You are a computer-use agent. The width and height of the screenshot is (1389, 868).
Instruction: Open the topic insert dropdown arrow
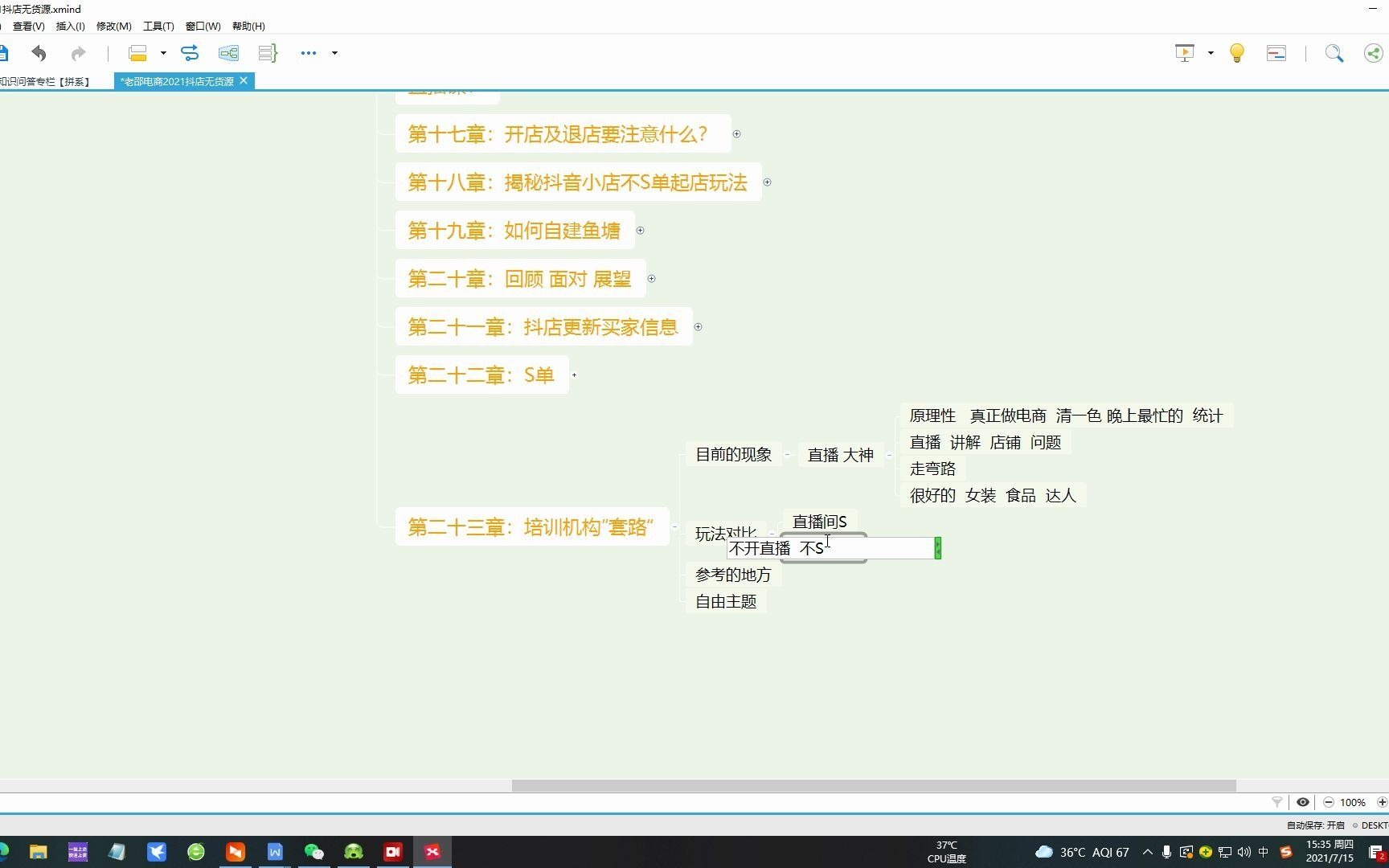click(x=163, y=53)
